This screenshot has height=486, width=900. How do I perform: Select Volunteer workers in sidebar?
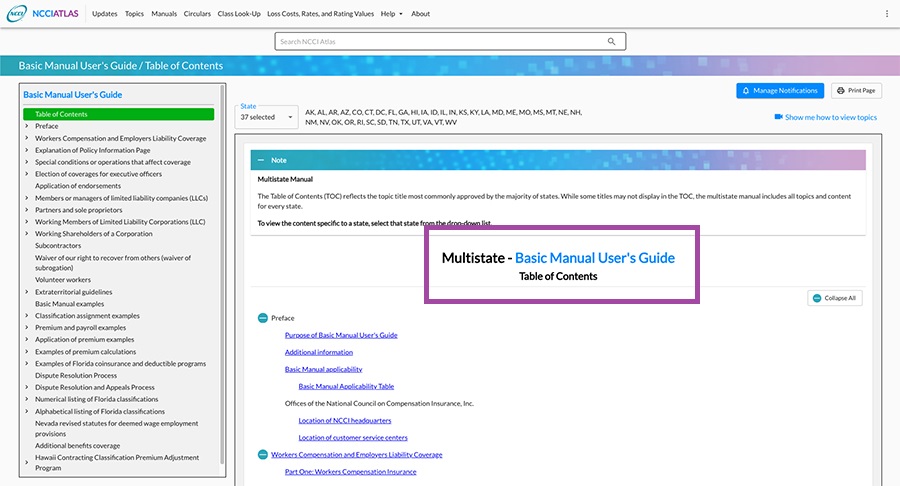coord(63,280)
